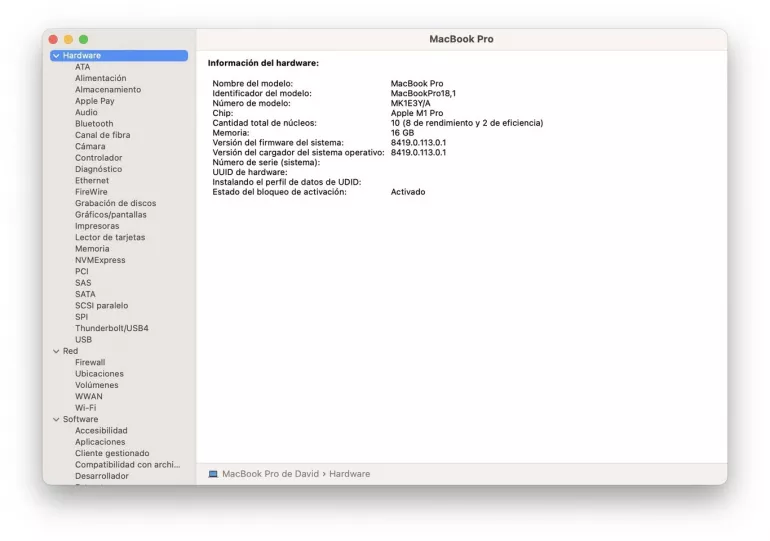This screenshot has height=541, width=770.
Task: Open the Cámara sidebar item
Action: coord(90,146)
